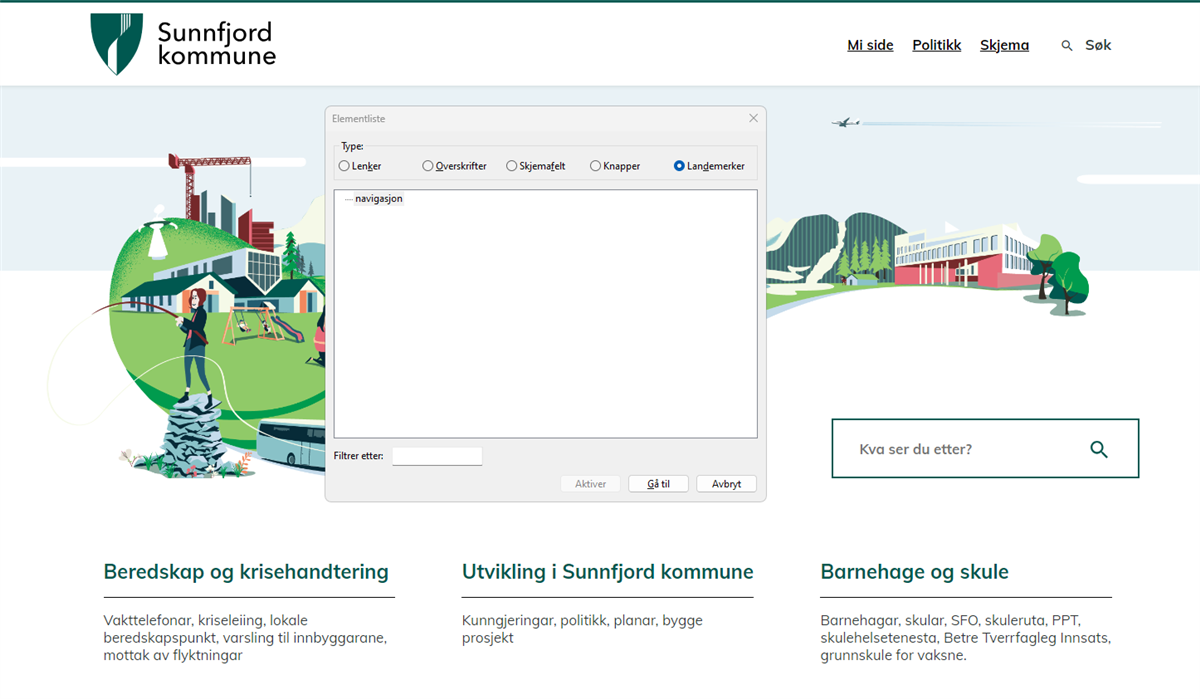Open the Beredskap og krisehandtering link

coord(246,572)
